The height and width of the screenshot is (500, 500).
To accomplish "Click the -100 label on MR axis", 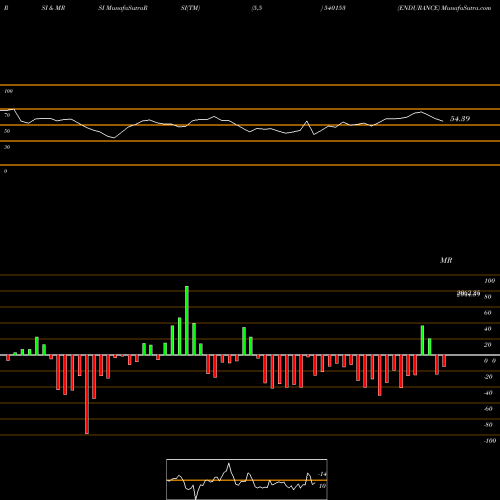I will point(490,441).
